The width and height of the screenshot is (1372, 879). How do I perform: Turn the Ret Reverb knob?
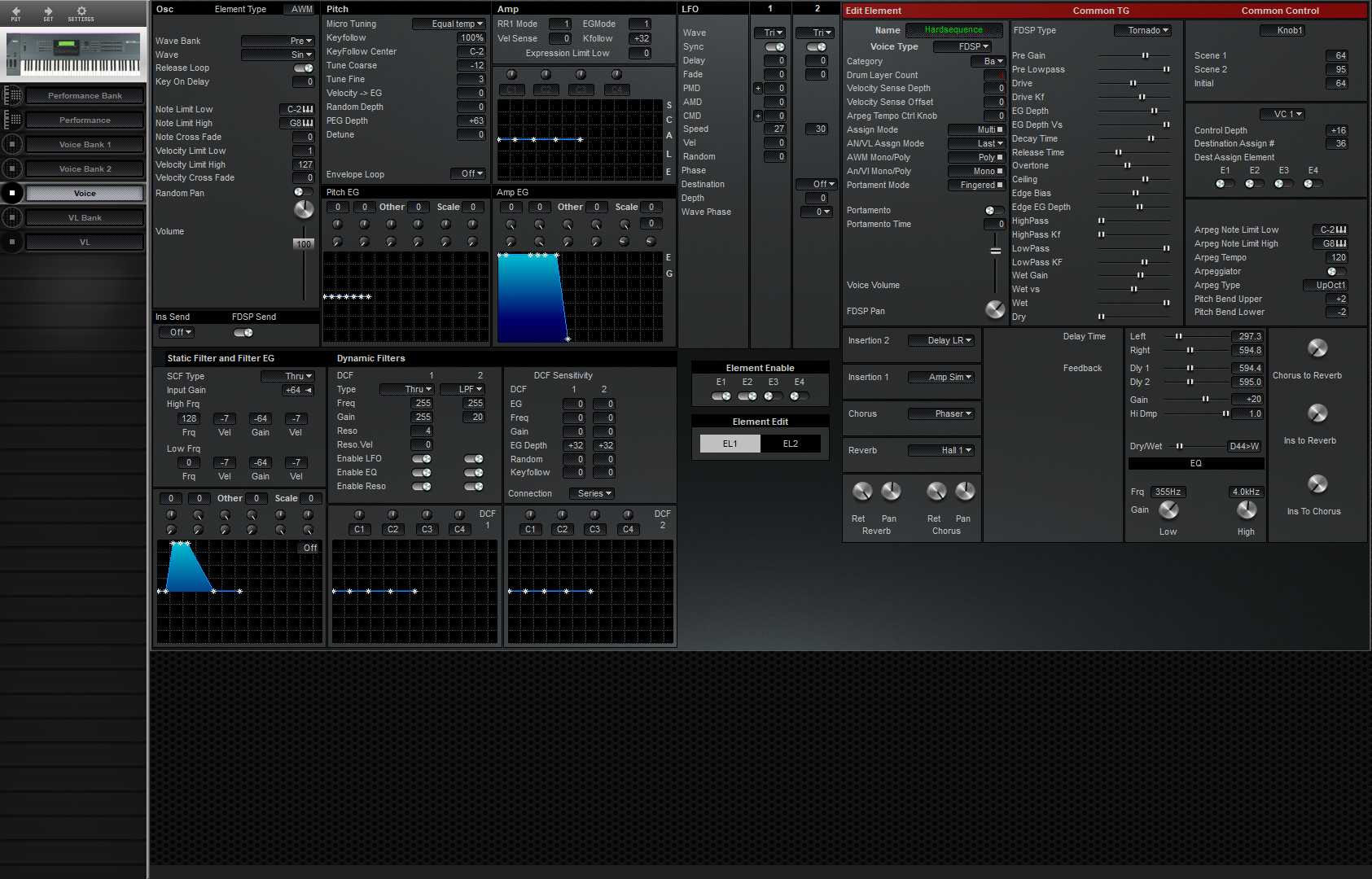[x=861, y=491]
